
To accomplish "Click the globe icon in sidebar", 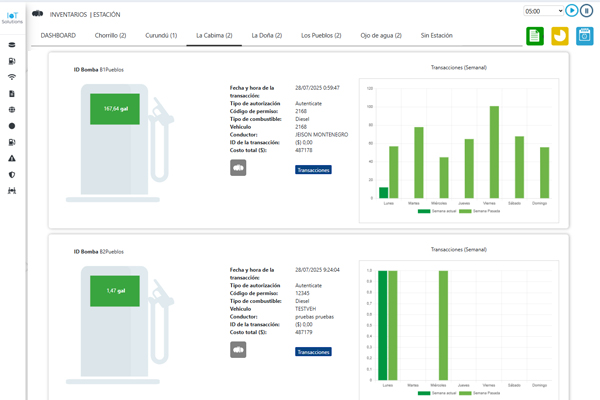I will click(x=12, y=110).
